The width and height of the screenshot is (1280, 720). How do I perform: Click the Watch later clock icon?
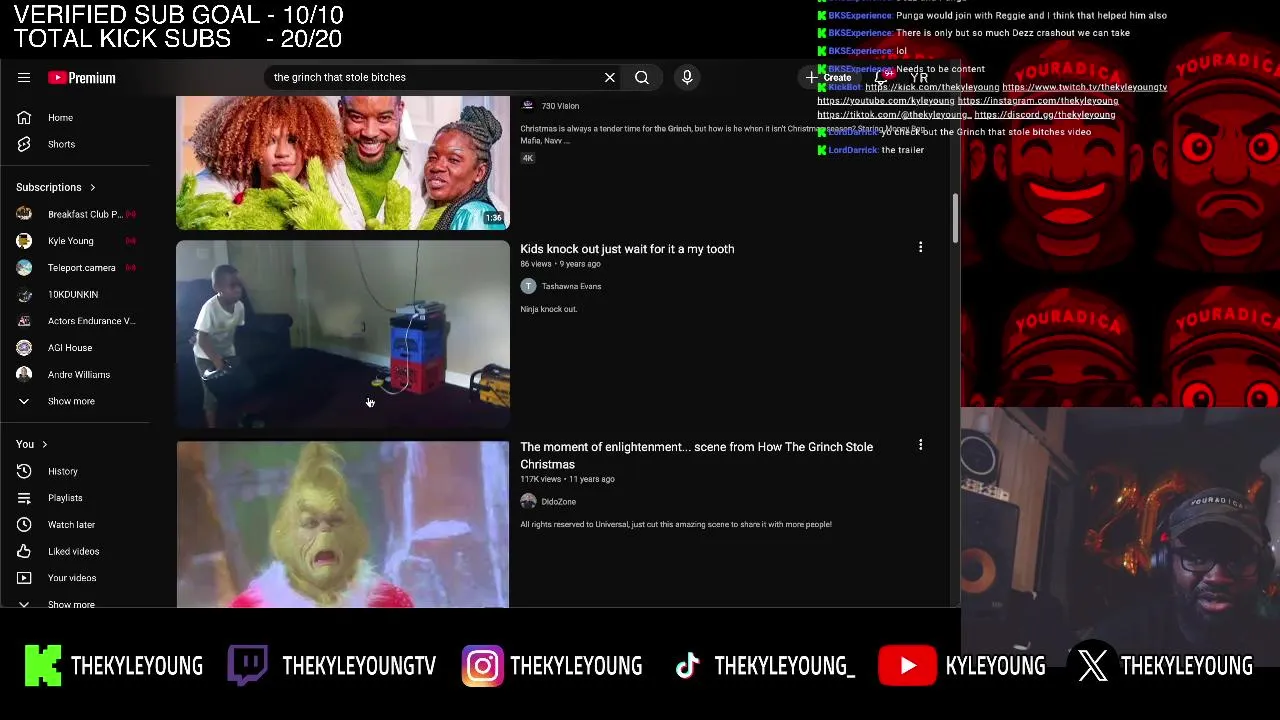point(24,524)
